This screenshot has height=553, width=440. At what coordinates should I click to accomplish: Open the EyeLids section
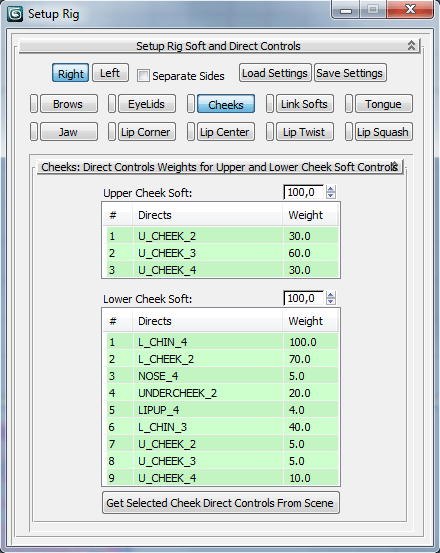coord(147,104)
